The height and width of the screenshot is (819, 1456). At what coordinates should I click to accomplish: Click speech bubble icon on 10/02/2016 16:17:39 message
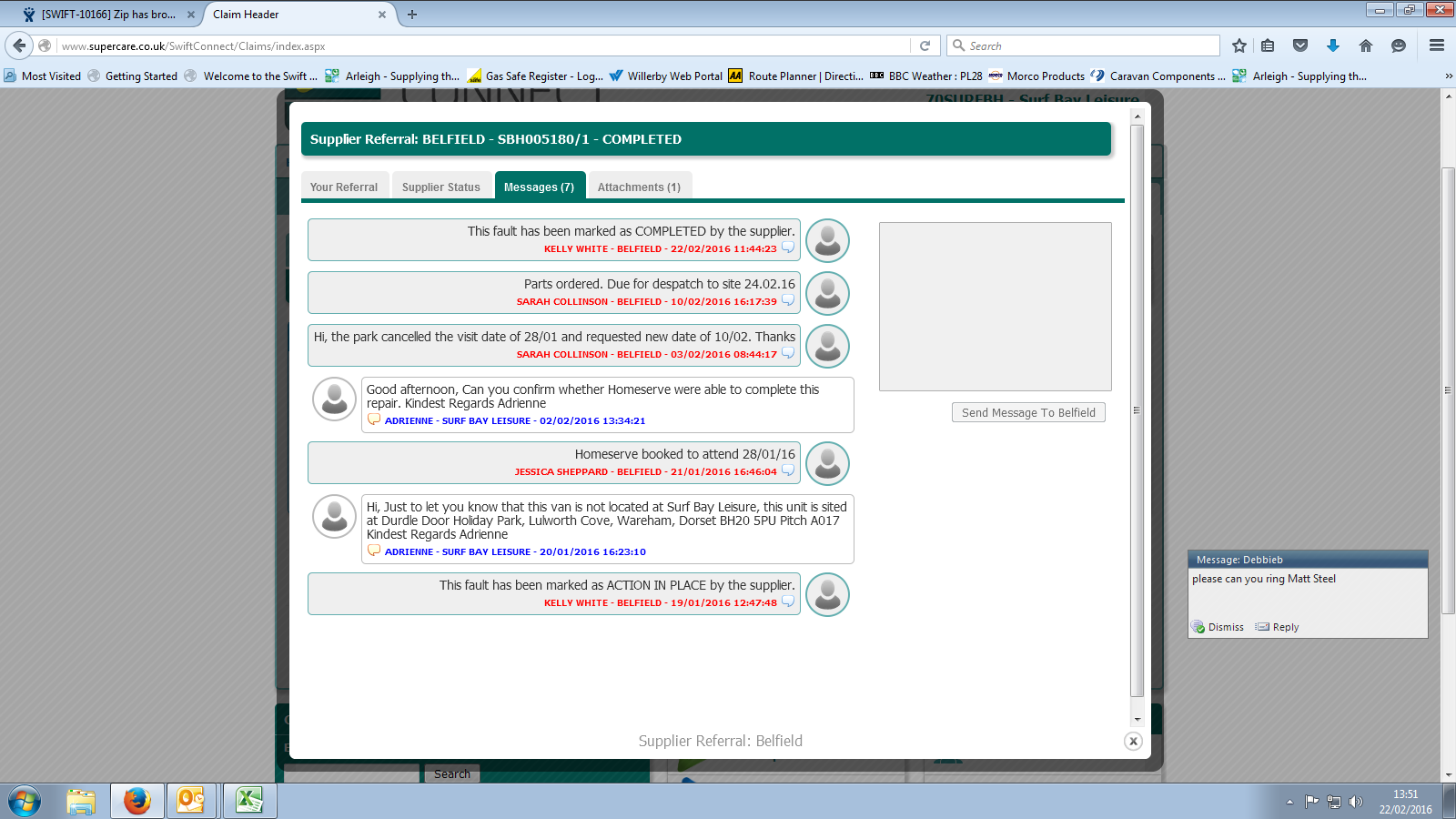(788, 300)
